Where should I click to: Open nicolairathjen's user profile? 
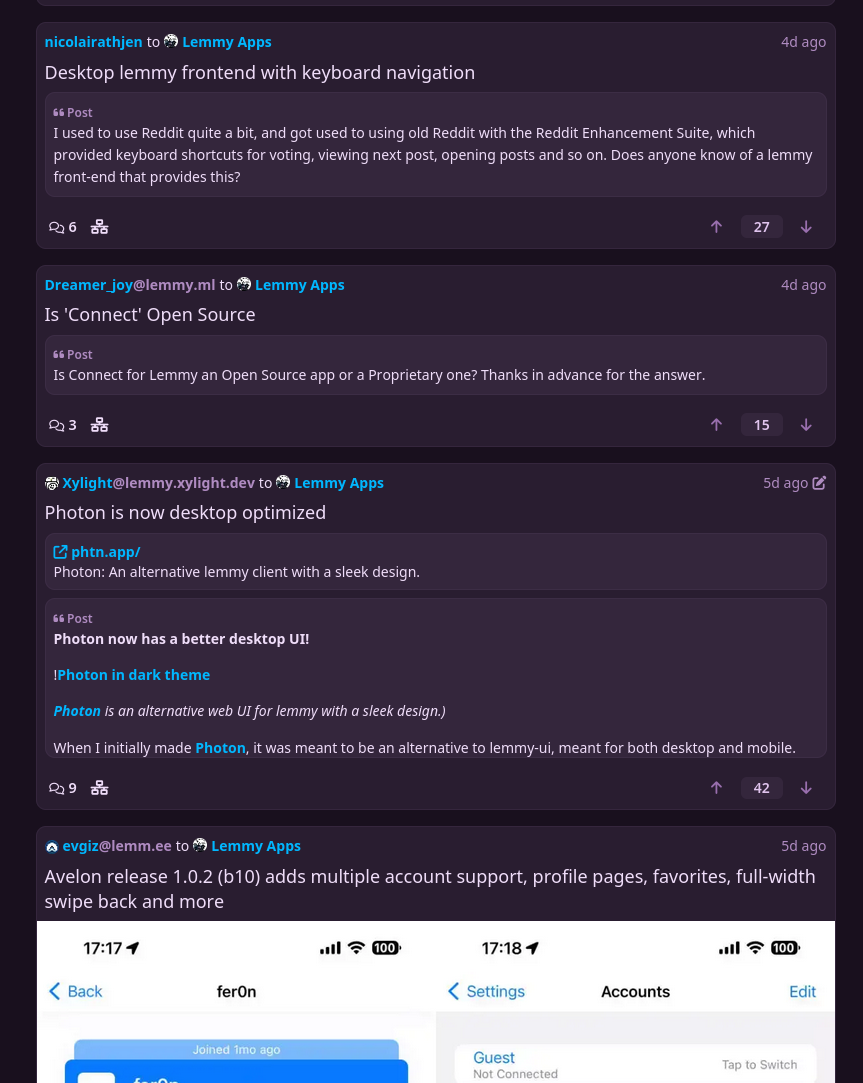pos(93,42)
